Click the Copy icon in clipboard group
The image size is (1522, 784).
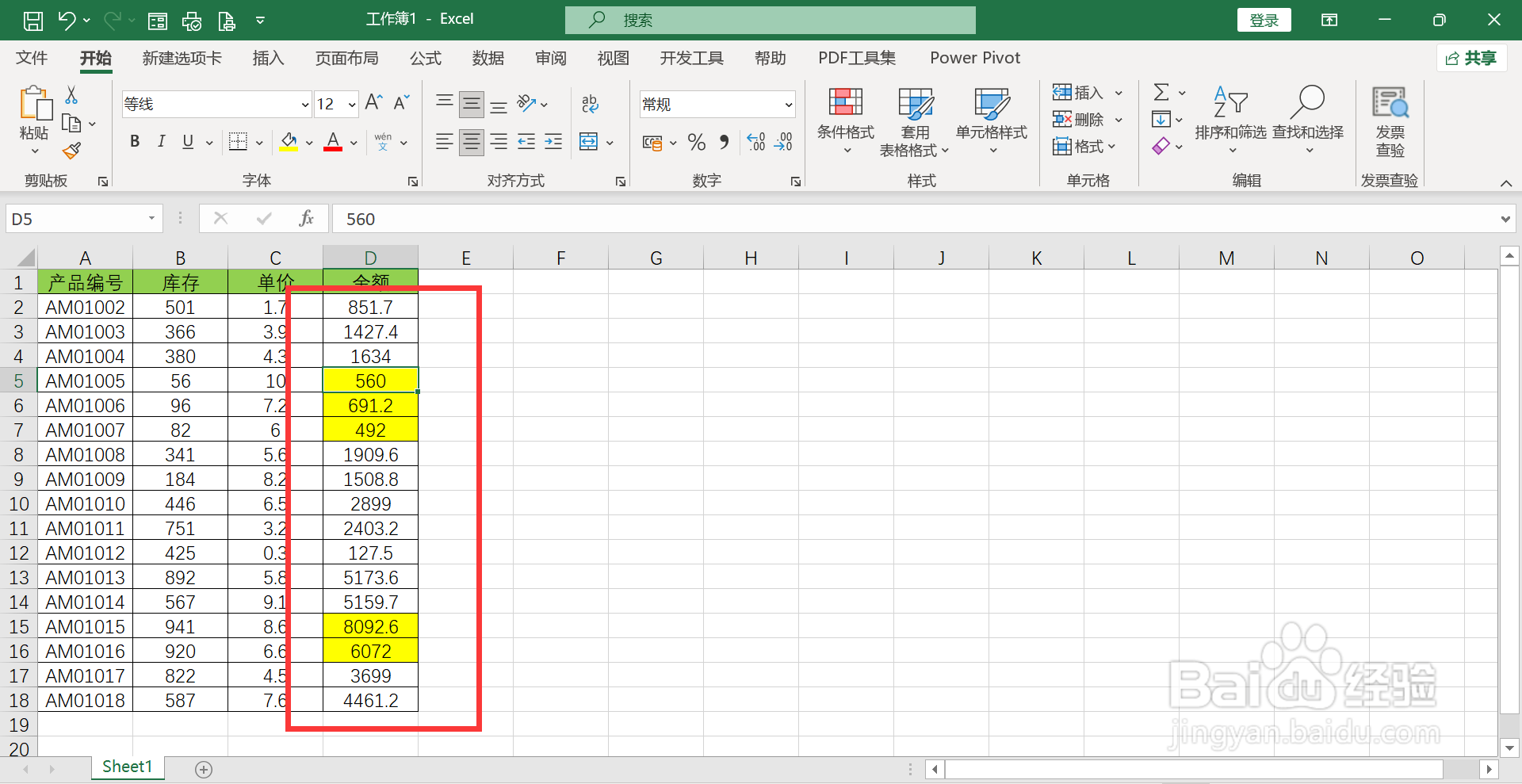71,124
